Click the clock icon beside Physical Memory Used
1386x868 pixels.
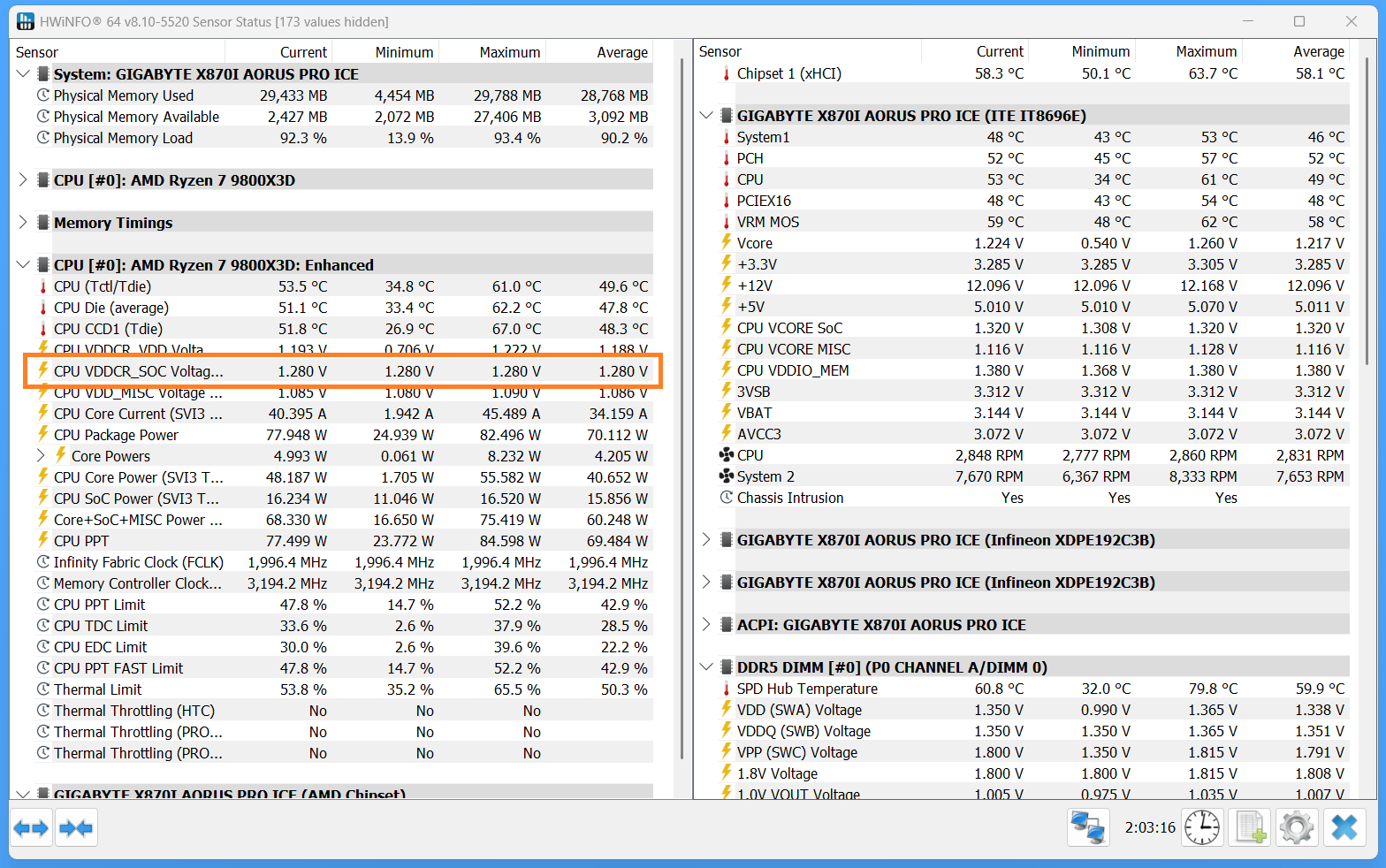(x=43, y=95)
